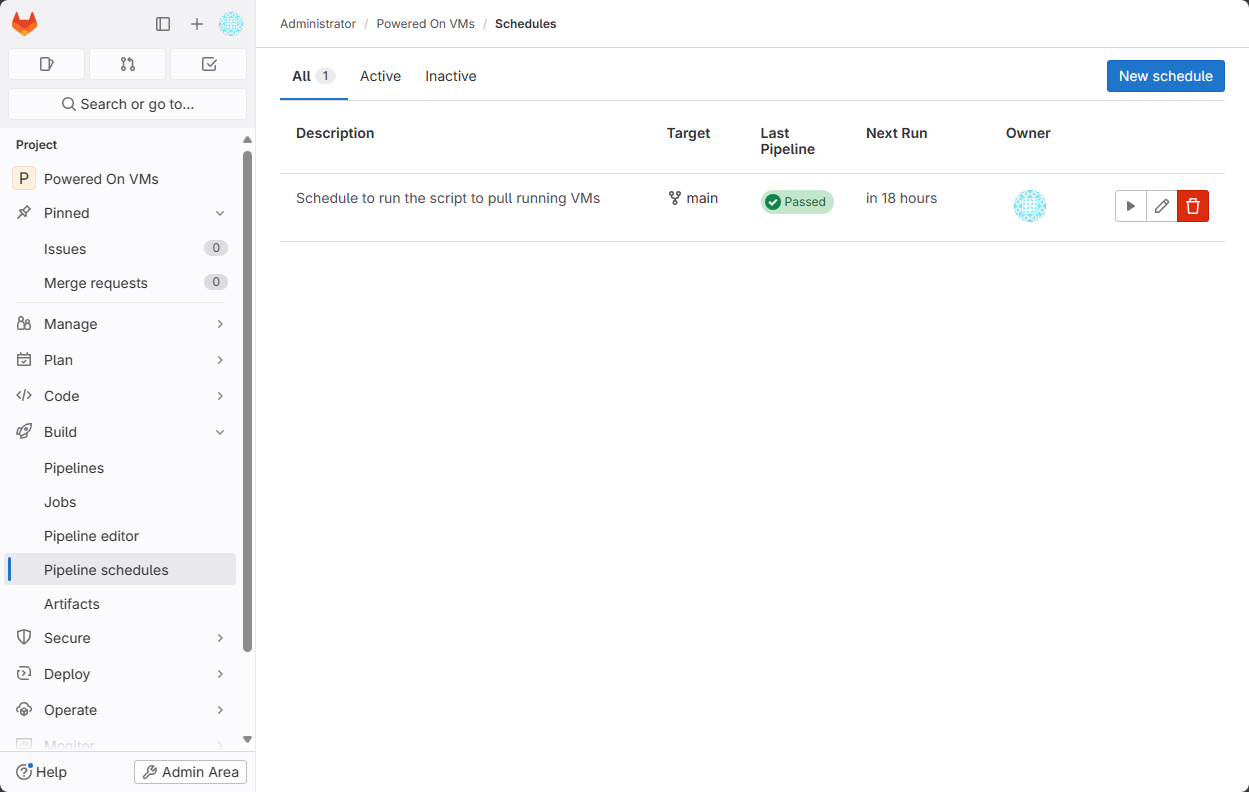Toggle the sidebar collapse icon

163,24
